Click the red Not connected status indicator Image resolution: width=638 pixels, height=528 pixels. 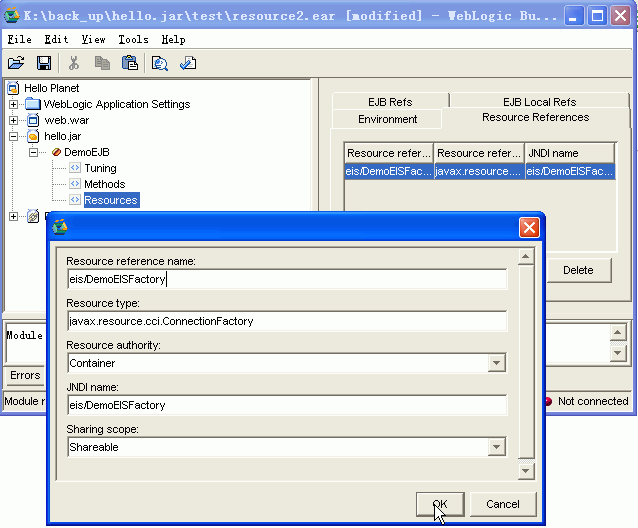tap(548, 401)
